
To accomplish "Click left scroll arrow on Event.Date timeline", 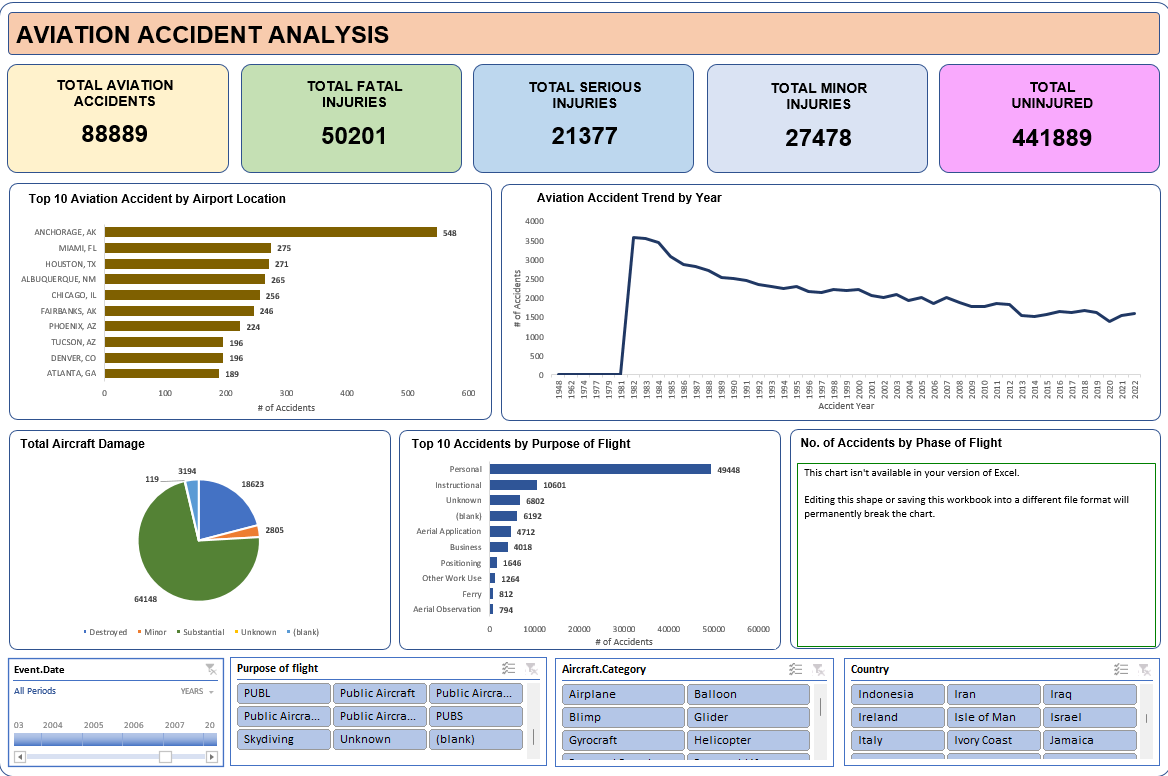I will pyautogui.click(x=18, y=757).
